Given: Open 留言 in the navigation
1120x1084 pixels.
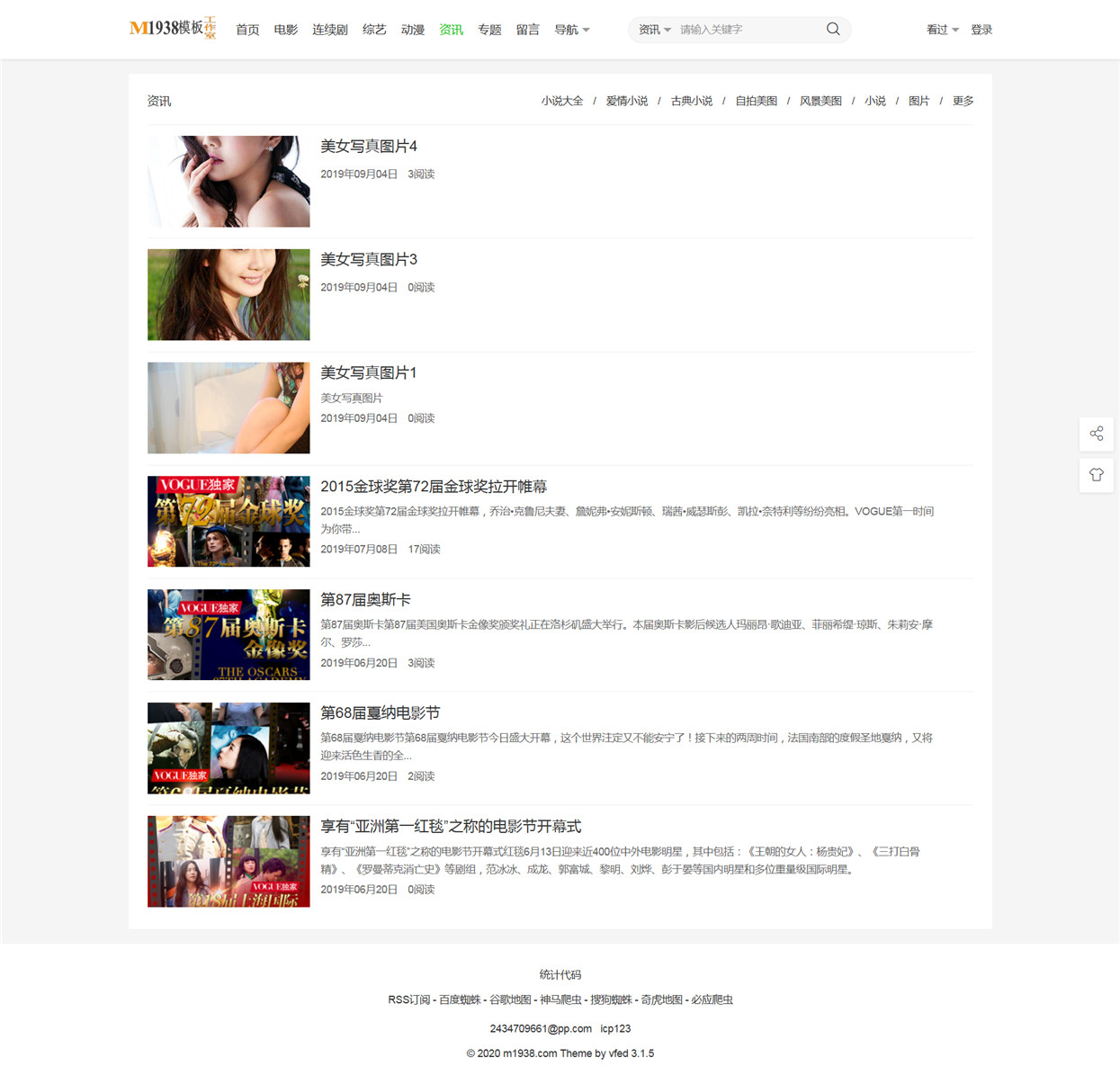Looking at the screenshot, I should [528, 30].
